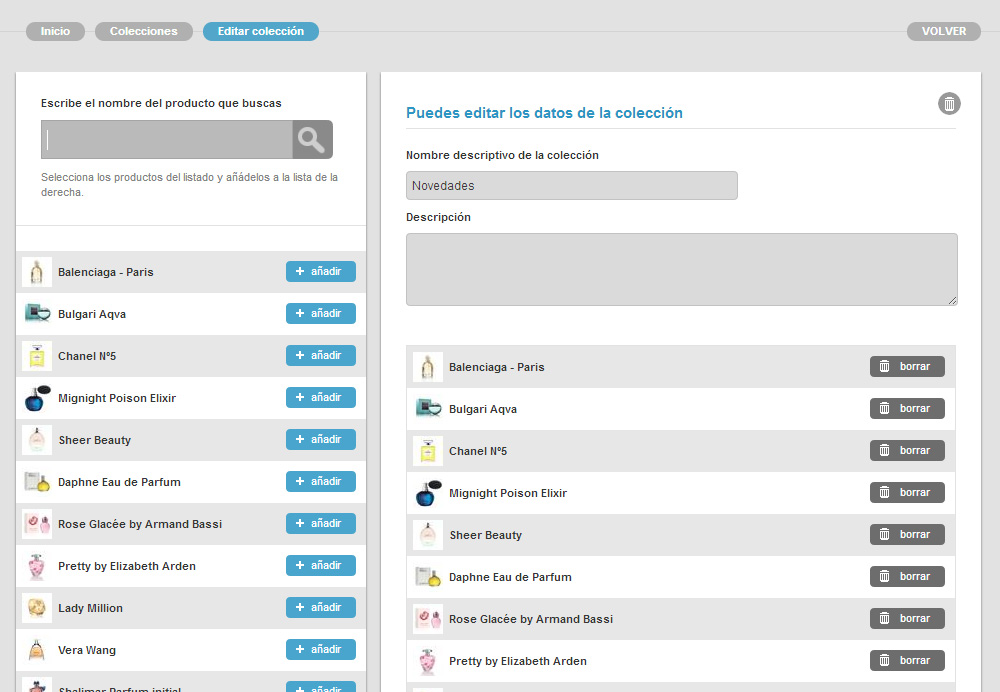
Task: Click the Pretty by Elizabeth Arden thumbnail in the collection list
Action: pyautogui.click(x=428, y=661)
